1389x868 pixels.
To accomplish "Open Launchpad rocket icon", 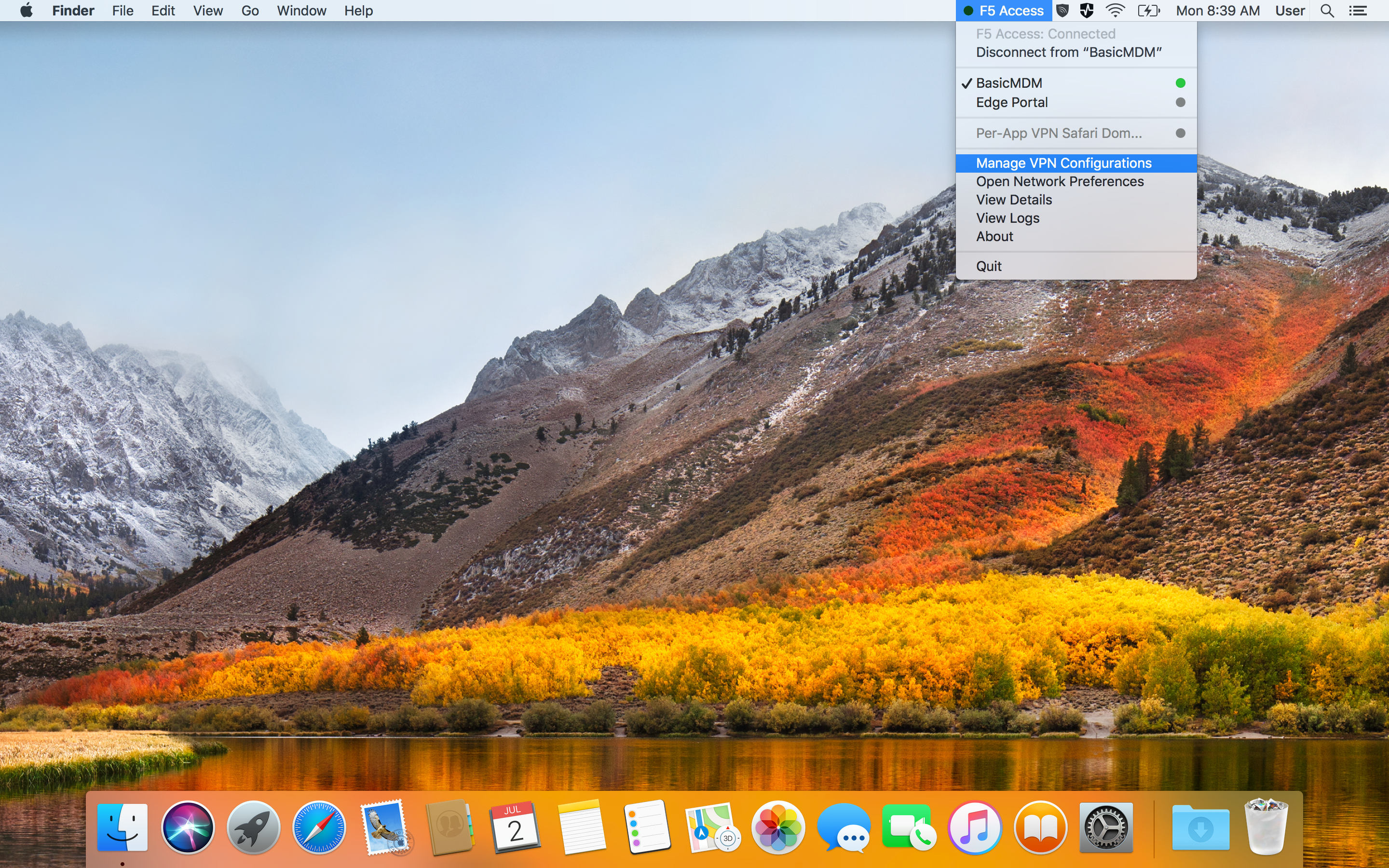I will [x=253, y=827].
